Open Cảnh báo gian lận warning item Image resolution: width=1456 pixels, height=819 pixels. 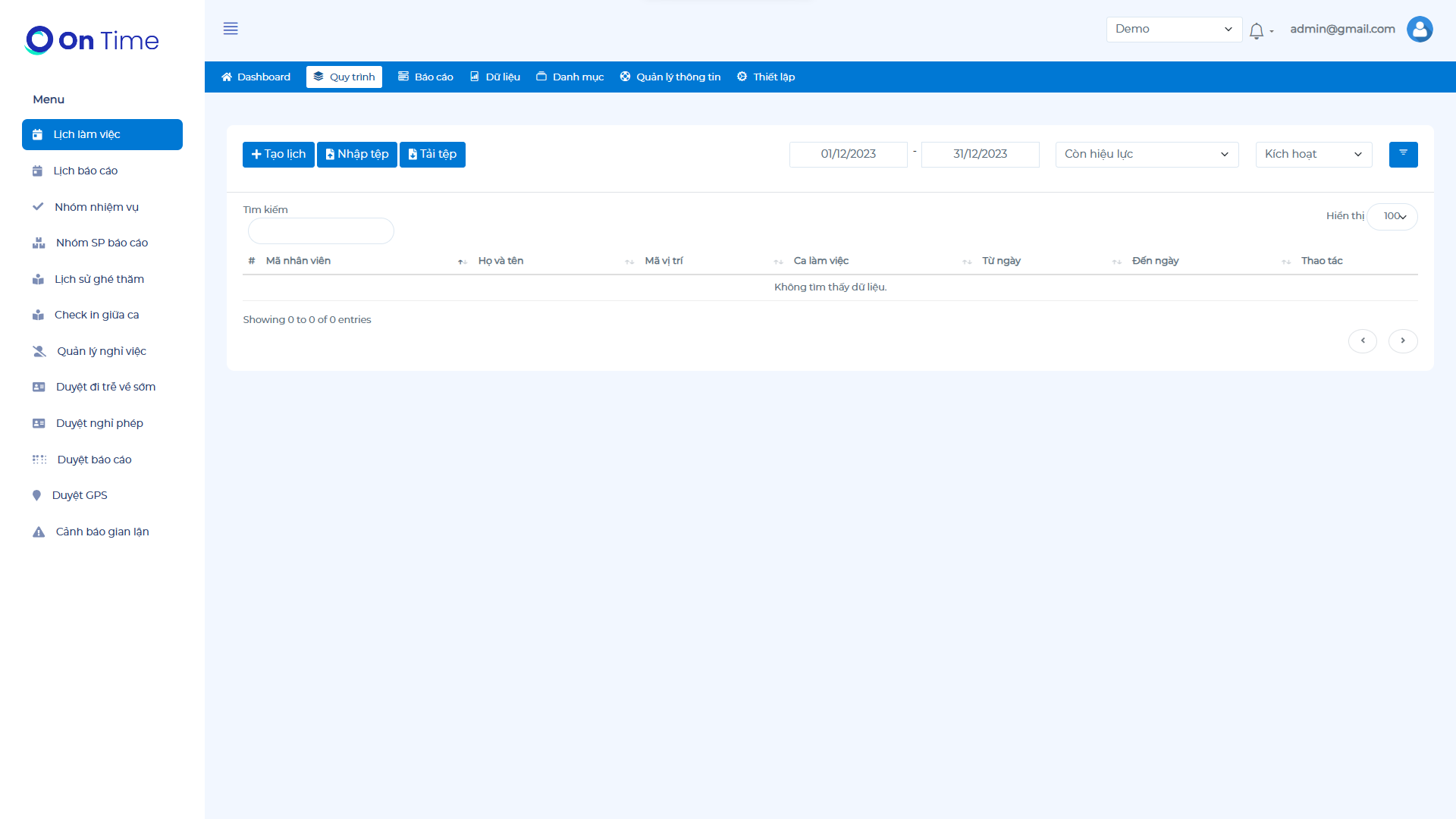pos(102,532)
